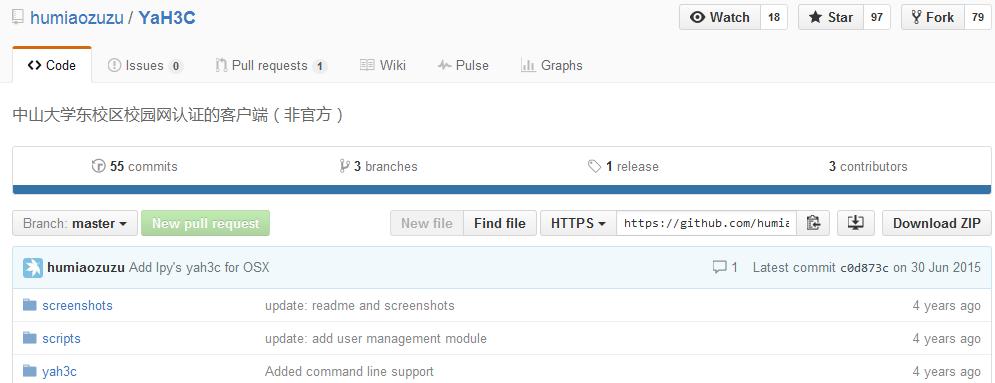Open the Graphs tab
The image size is (995, 383).
coord(552,65)
